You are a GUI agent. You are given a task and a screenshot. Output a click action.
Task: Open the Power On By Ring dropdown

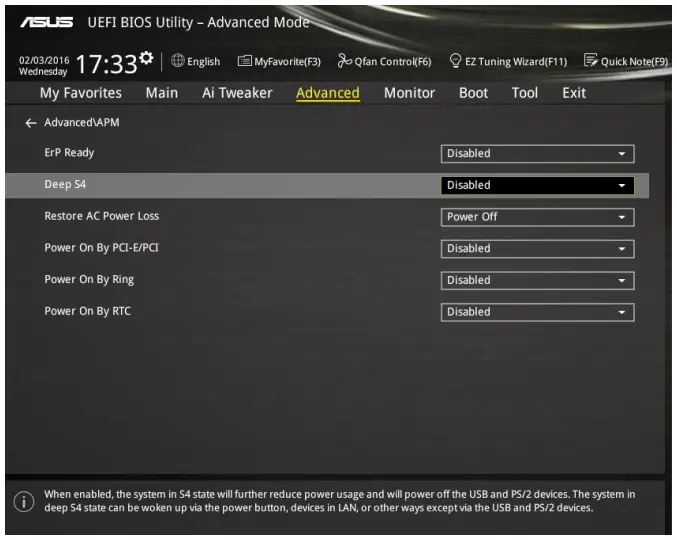538,281
